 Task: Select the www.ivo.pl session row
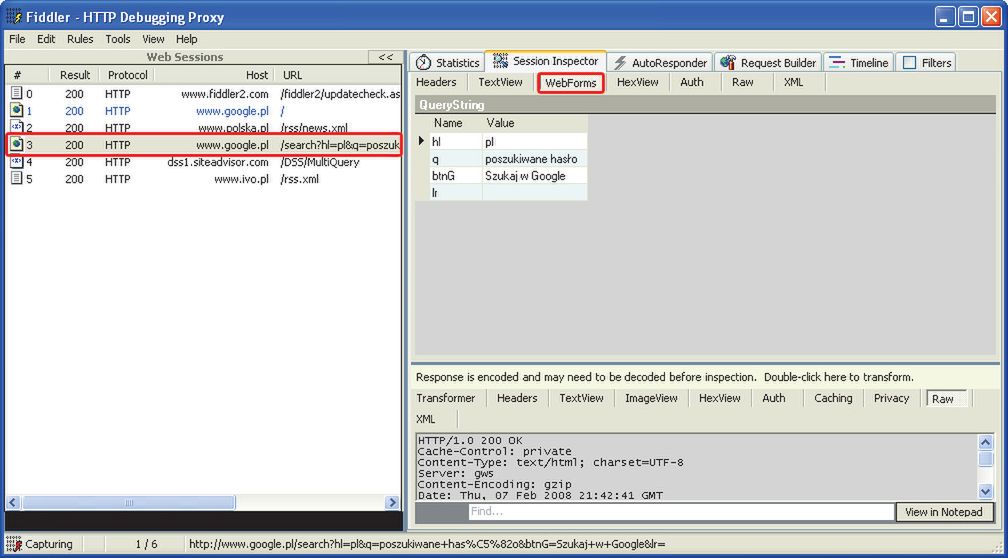[x=203, y=179]
